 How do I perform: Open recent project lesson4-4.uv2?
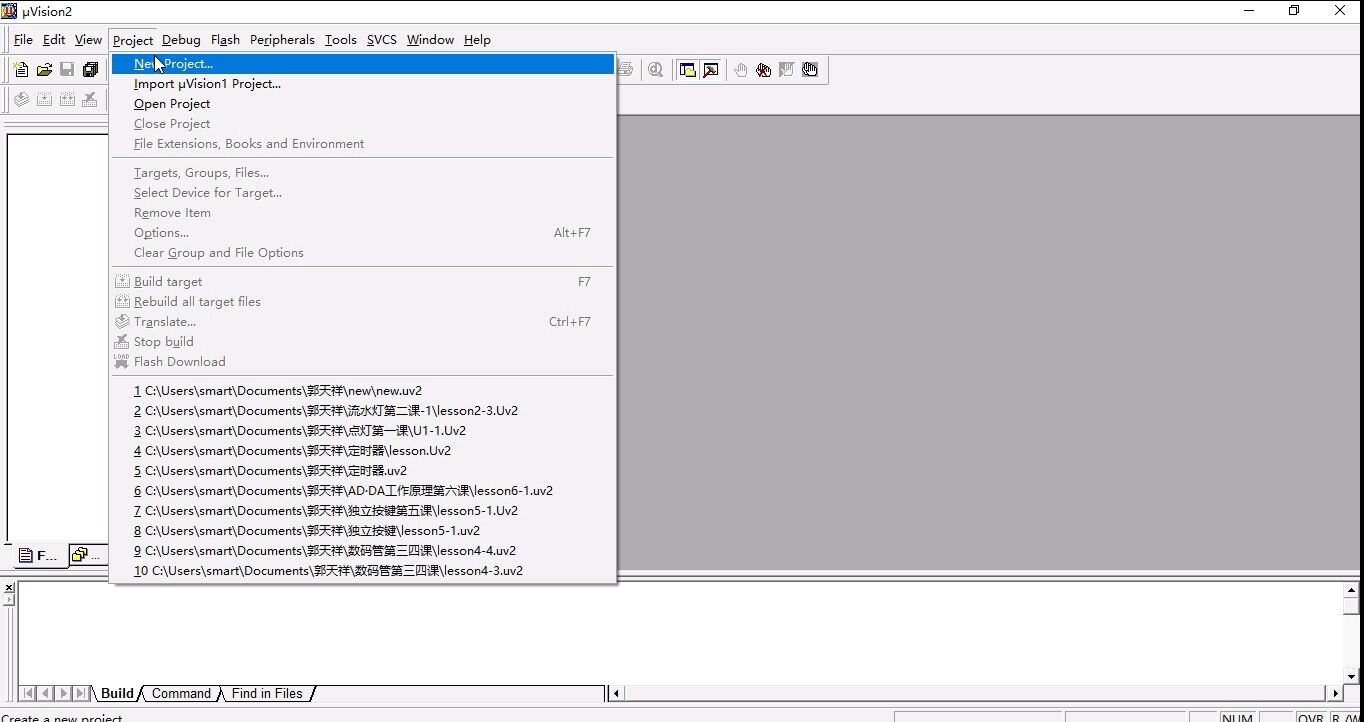pos(362,551)
